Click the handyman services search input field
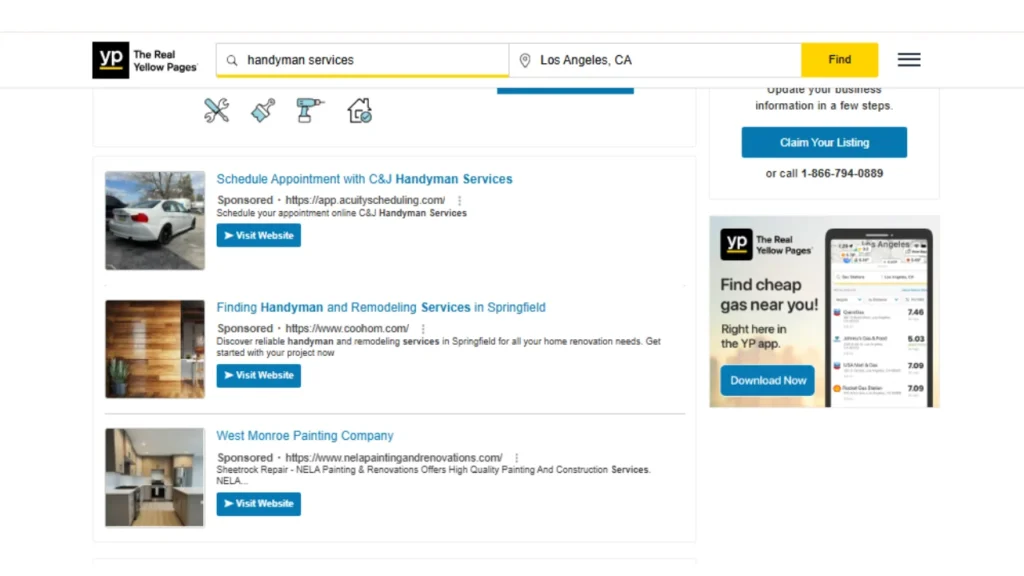The height and width of the screenshot is (576, 1024). click(360, 60)
